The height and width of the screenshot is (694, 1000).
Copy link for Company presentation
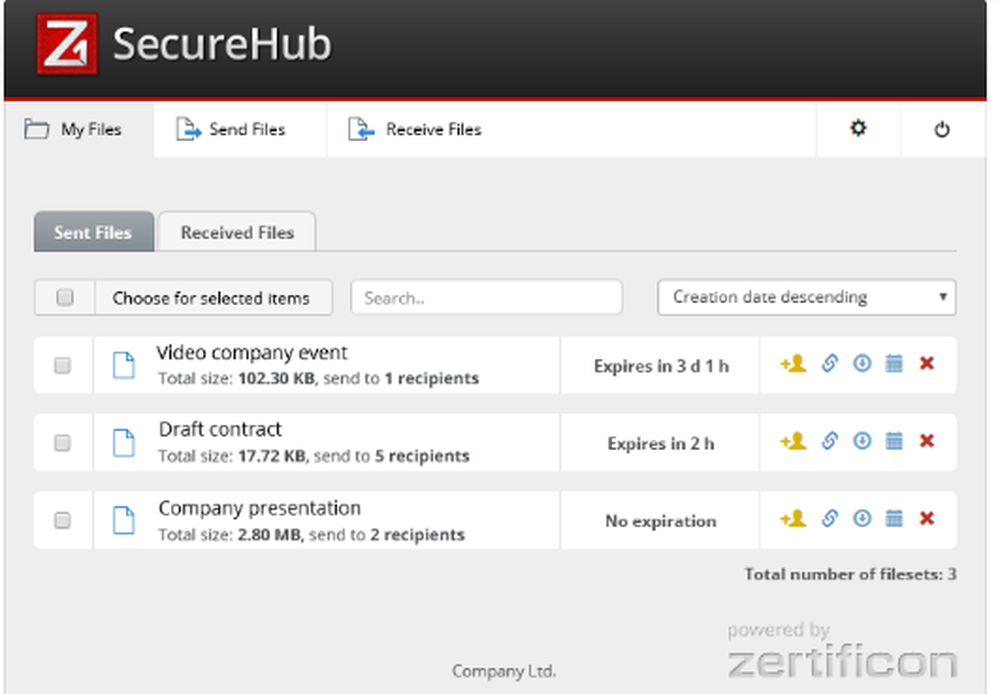click(x=829, y=518)
